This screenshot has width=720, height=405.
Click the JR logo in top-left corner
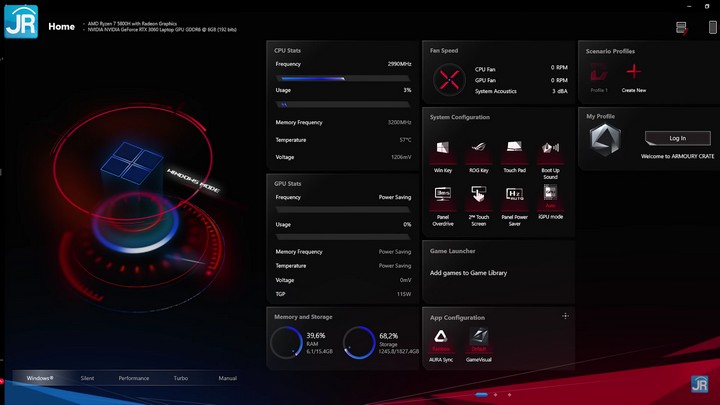tap(21, 22)
